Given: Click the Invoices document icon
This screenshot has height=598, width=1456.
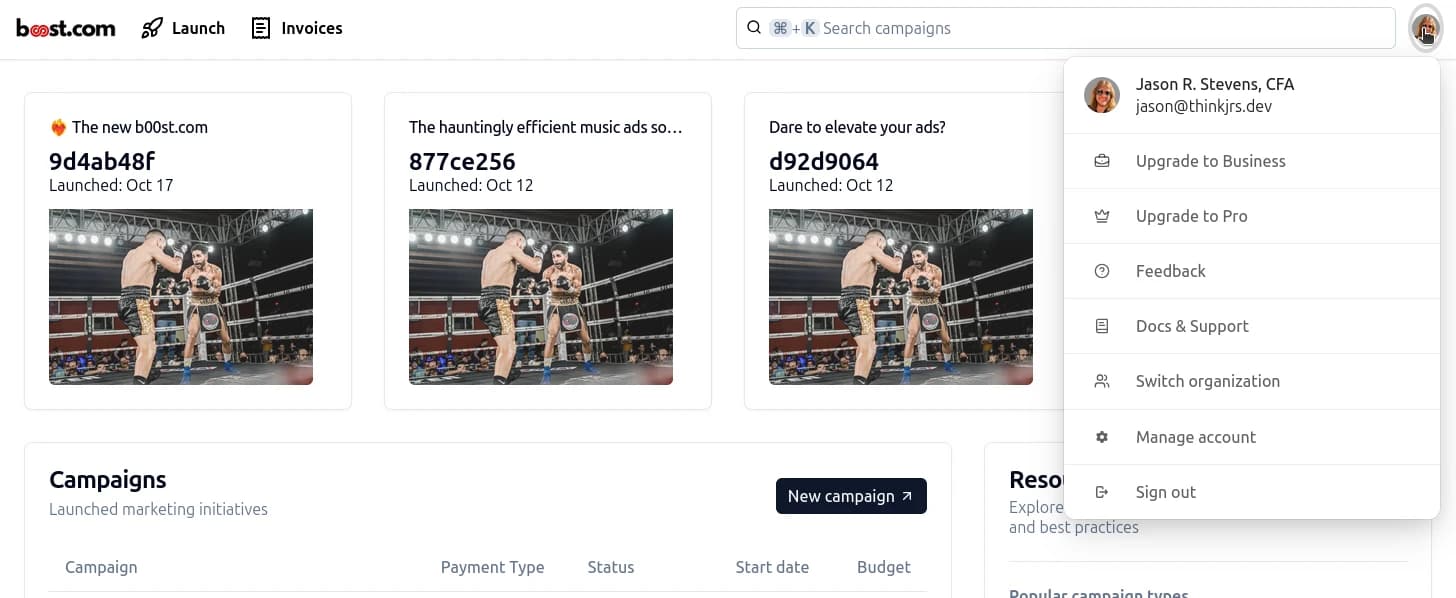Looking at the screenshot, I should tap(261, 28).
